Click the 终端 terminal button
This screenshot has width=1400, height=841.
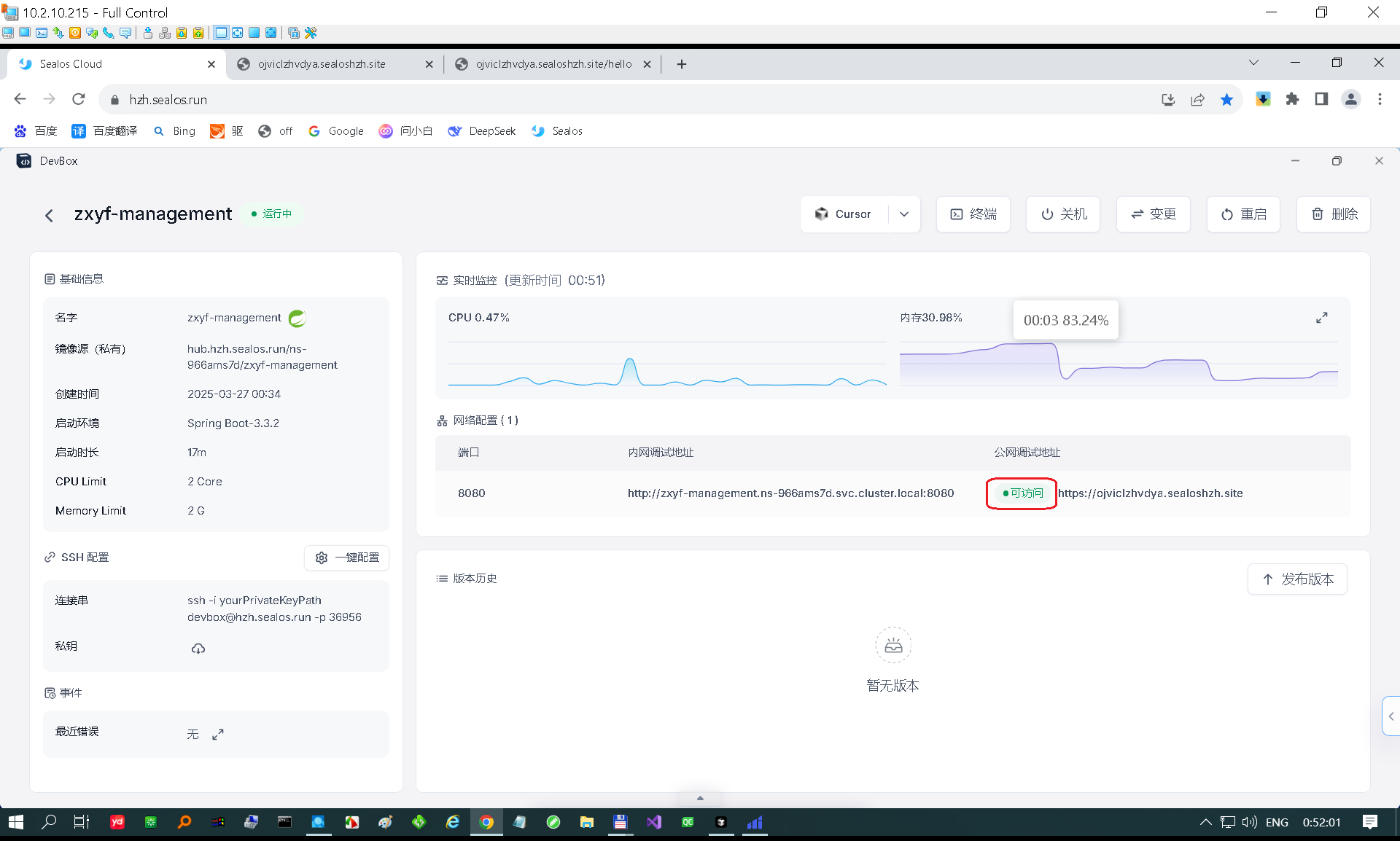click(x=973, y=214)
